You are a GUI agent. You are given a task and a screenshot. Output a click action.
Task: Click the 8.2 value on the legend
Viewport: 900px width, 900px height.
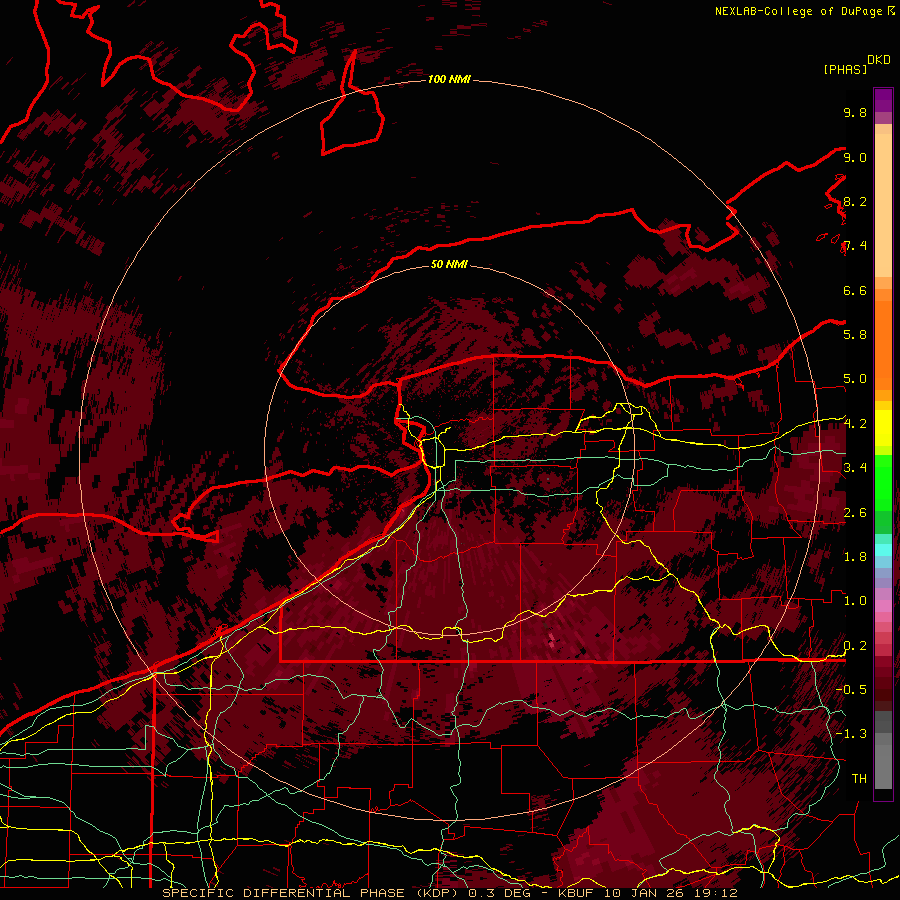(x=855, y=201)
